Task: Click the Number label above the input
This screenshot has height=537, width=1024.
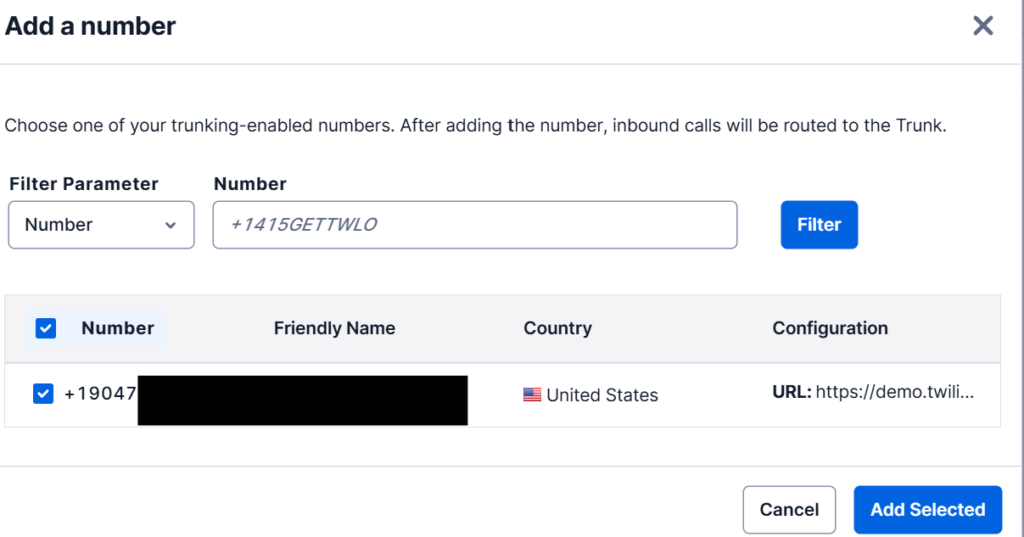Action: click(x=250, y=184)
